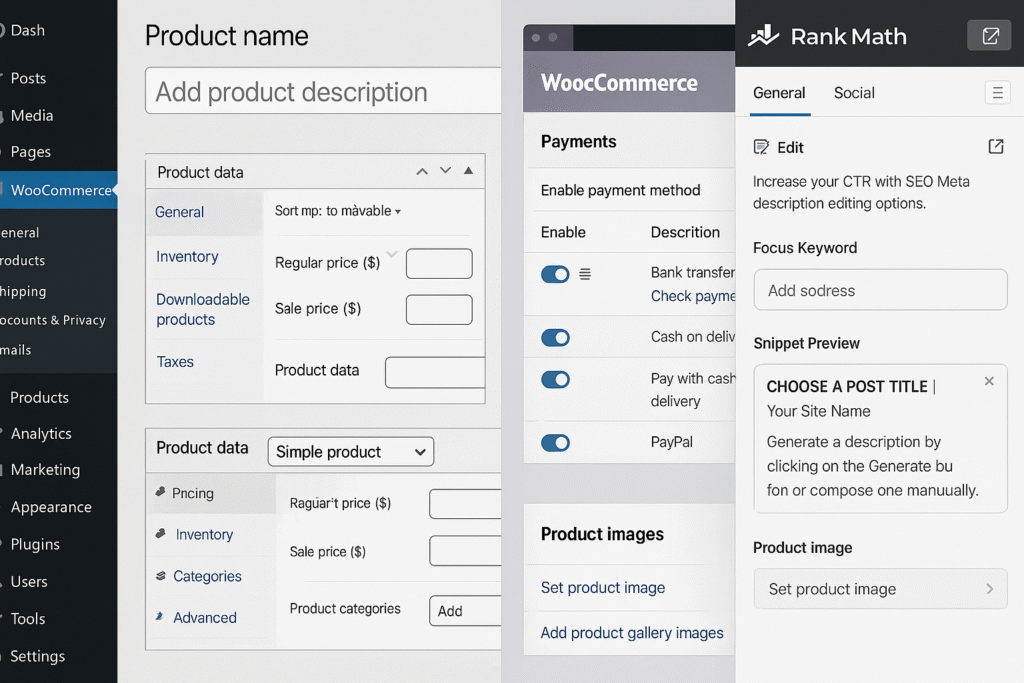Close the Snippet Preview box
Screen dimensions: 1024x683
(x=989, y=381)
